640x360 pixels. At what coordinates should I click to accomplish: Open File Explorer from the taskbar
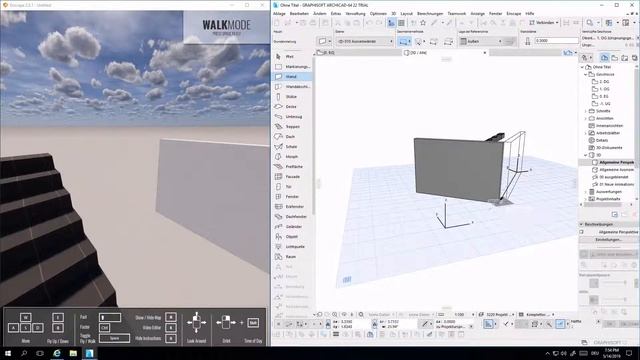pos(73,353)
